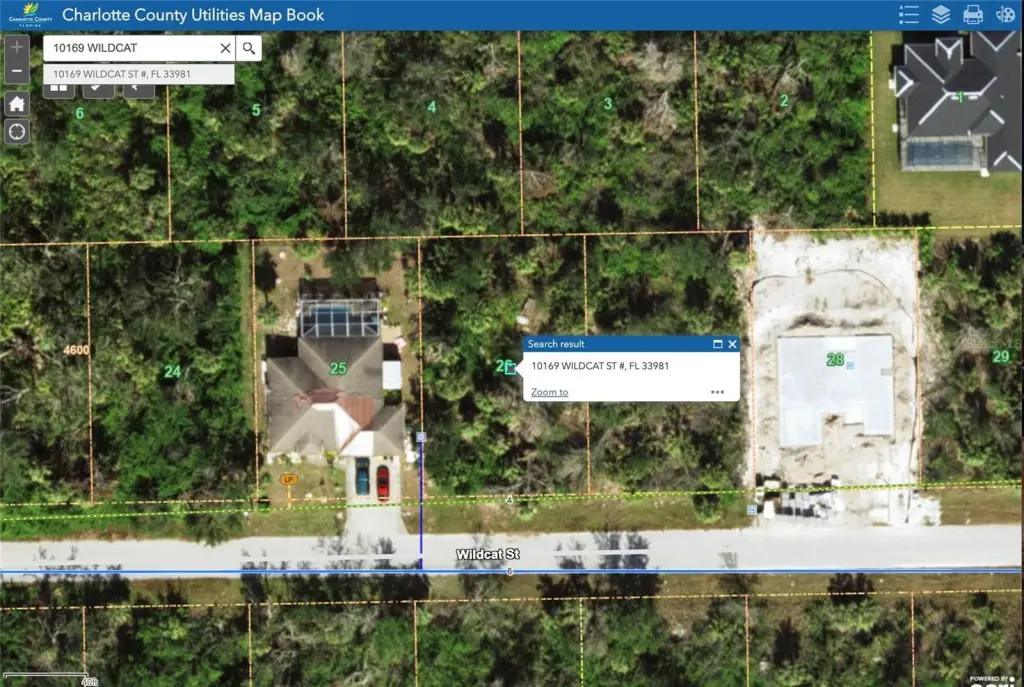This screenshot has height=687, width=1024.
Task: Click the LP marker on the map
Action: [x=288, y=479]
